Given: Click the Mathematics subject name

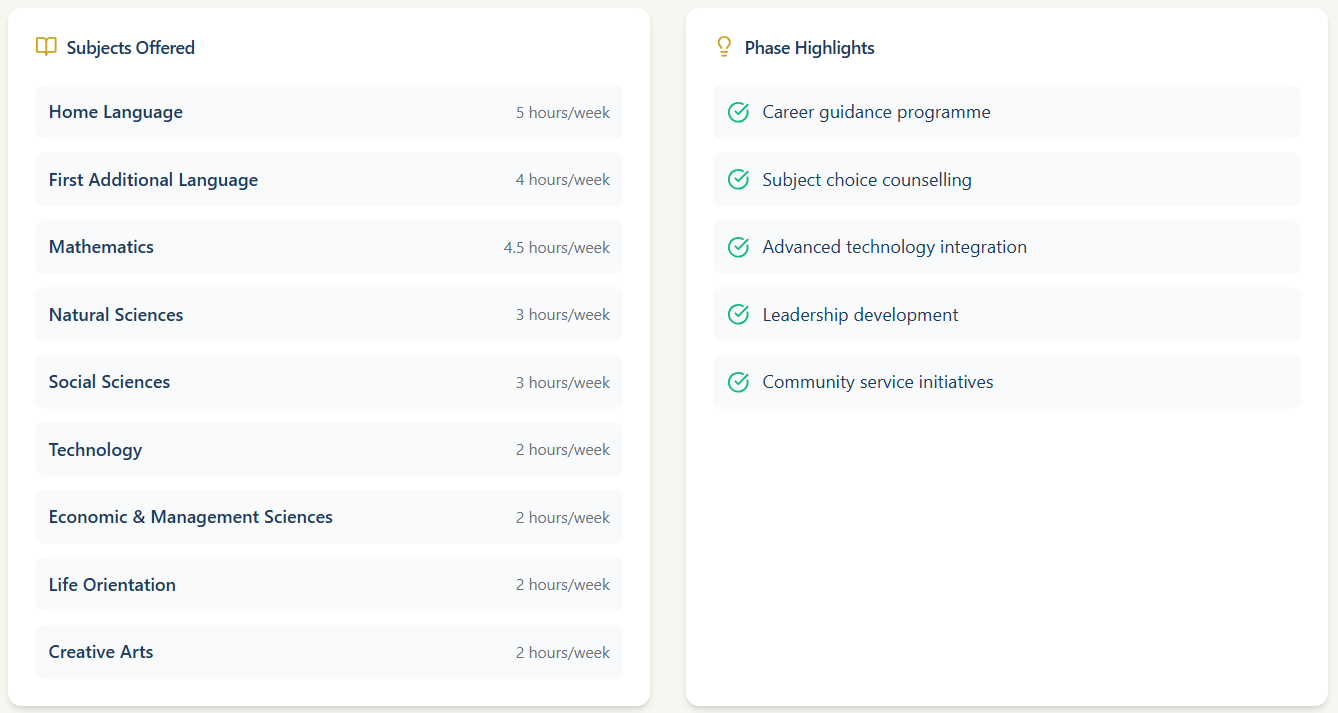Looking at the screenshot, I should [x=101, y=247].
